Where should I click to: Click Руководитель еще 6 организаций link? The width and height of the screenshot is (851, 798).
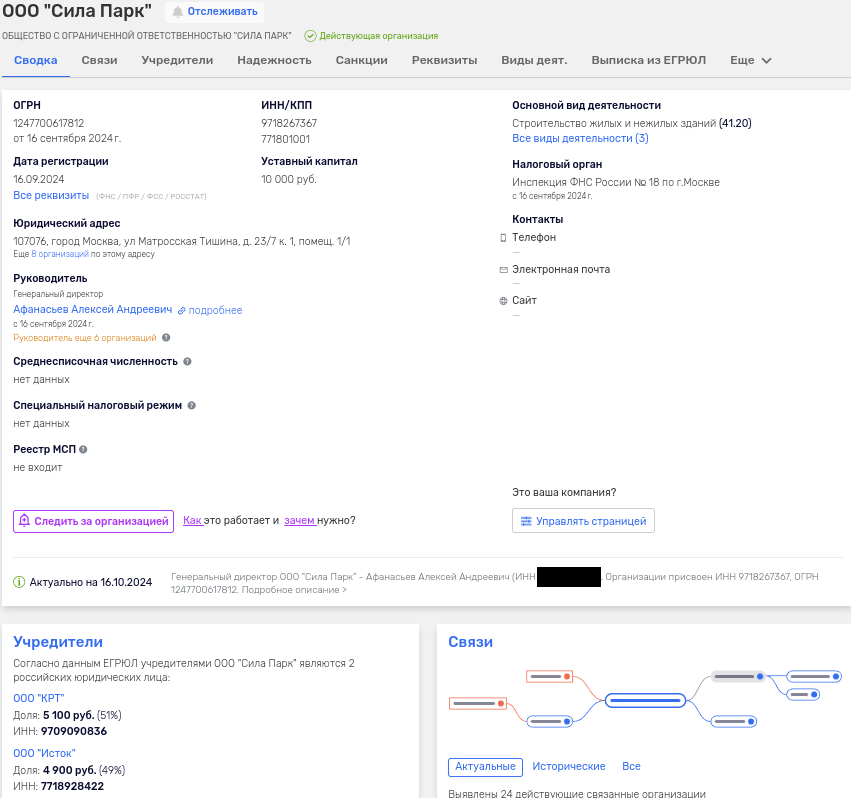pos(85,338)
